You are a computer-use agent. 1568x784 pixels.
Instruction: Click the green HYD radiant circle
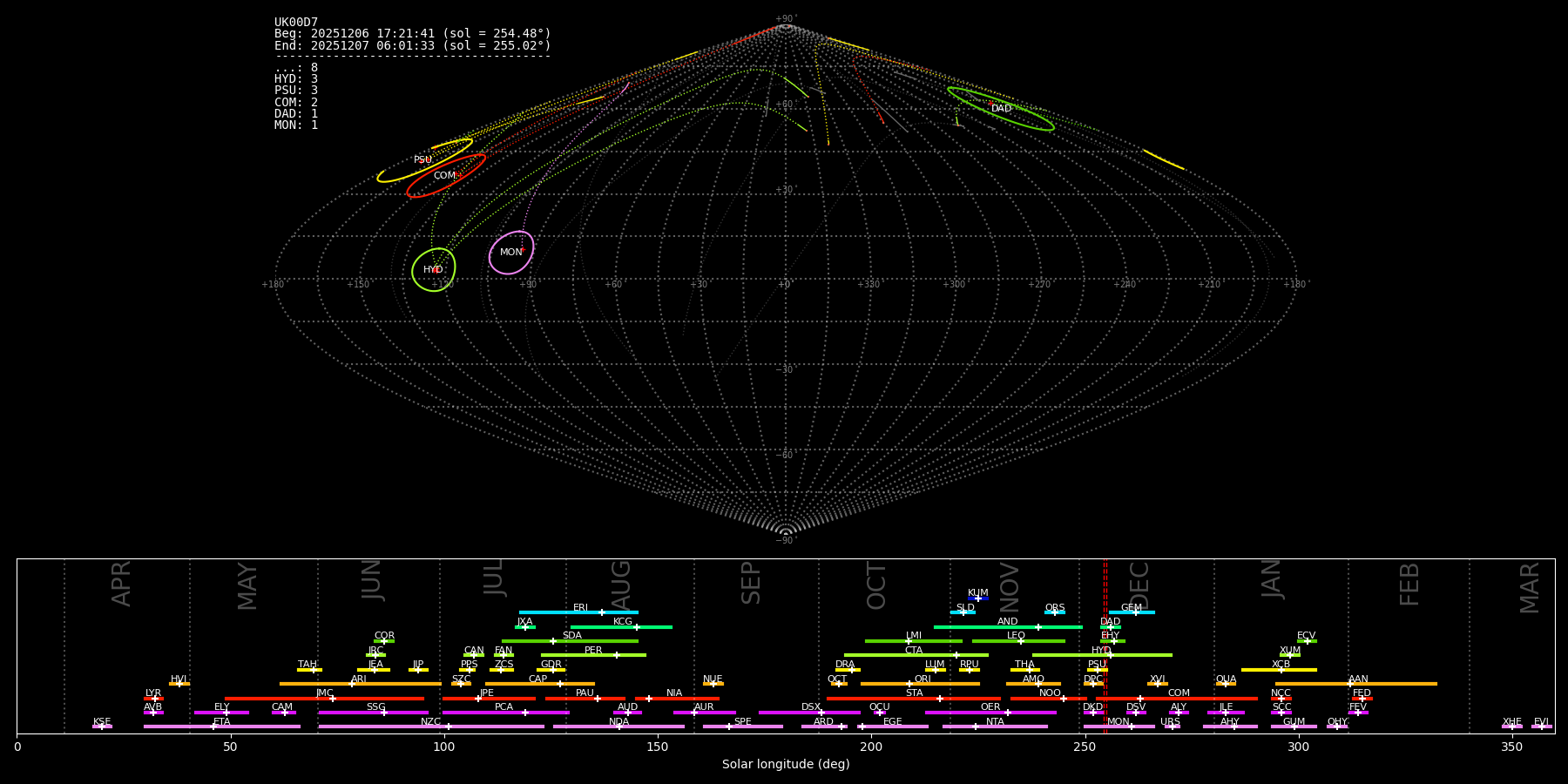click(433, 270)
